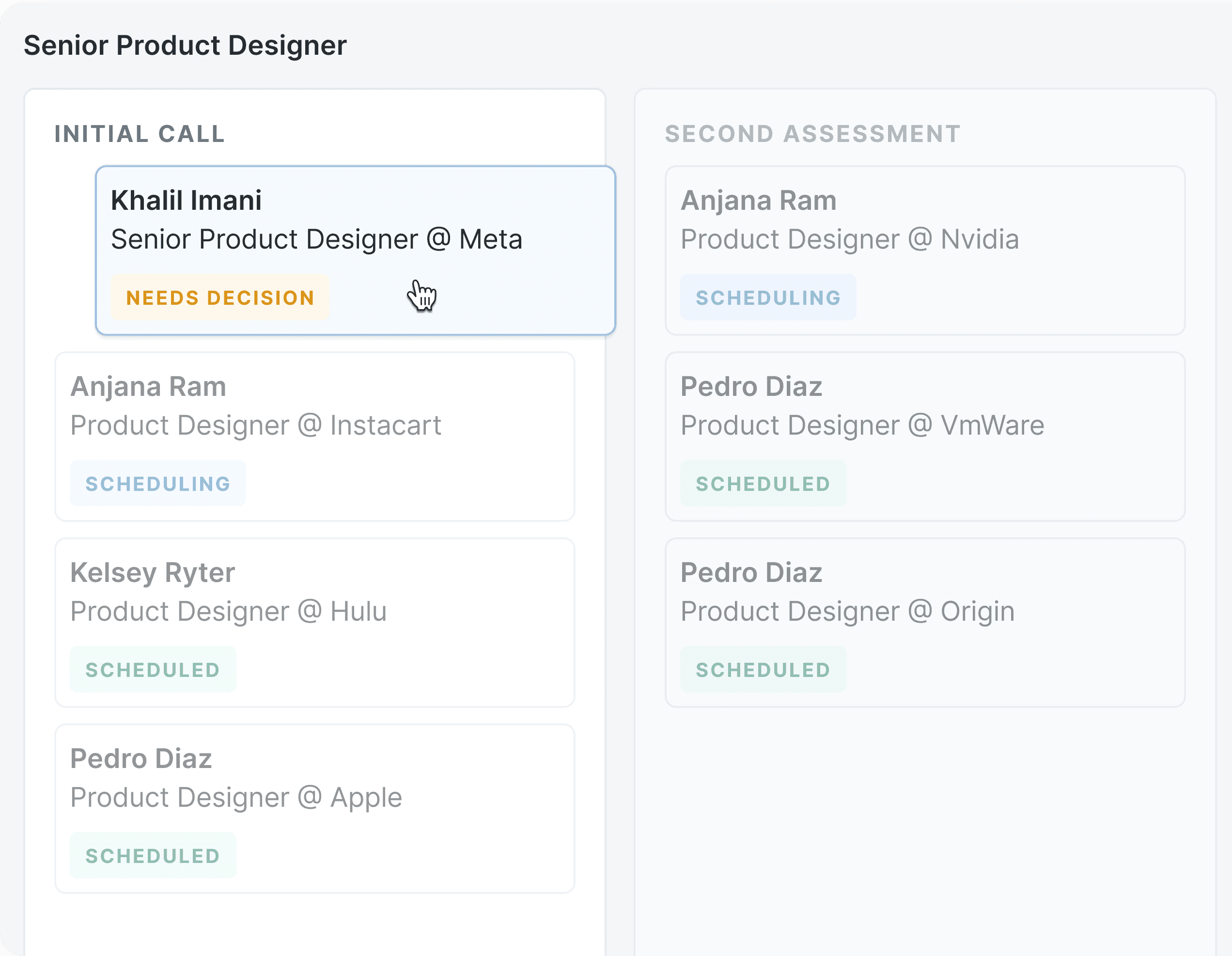Click Khalil Imani name text
Screen dimensions: 1232x956
click(x=186, y=200)
